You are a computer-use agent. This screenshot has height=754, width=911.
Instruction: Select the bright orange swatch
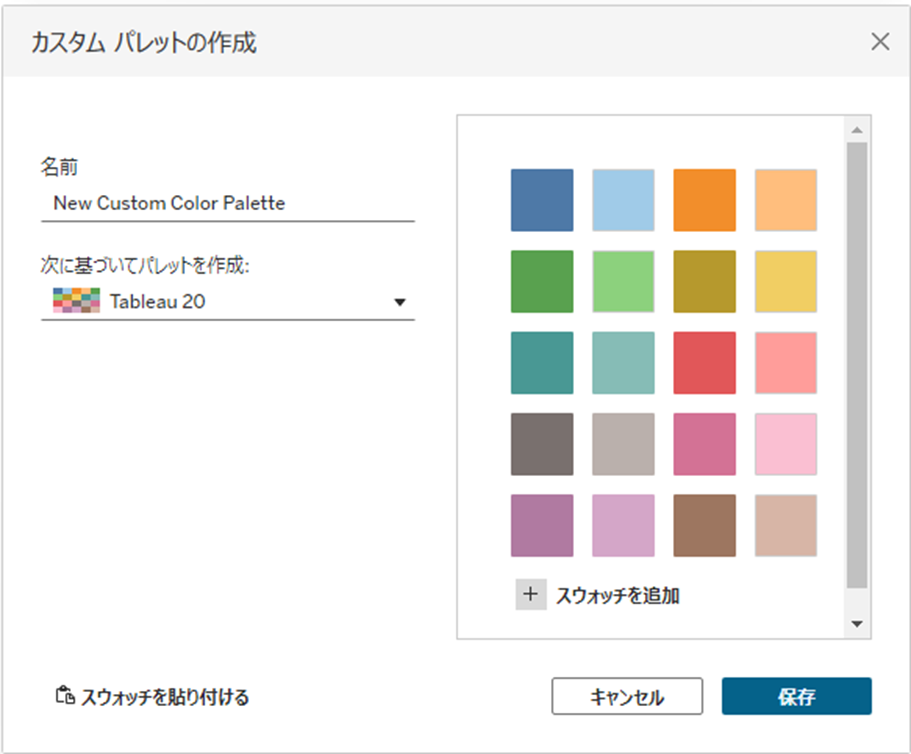click(704, 200)
